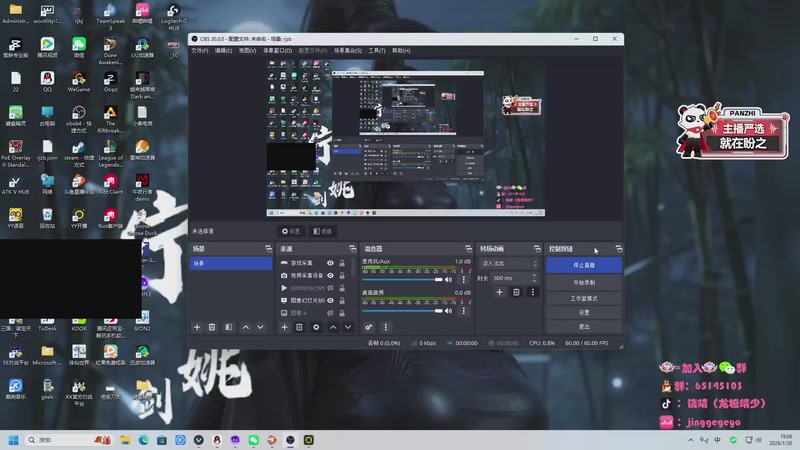800x450 pixels.
Task: Open source properties gear icon
Action: 316,327
